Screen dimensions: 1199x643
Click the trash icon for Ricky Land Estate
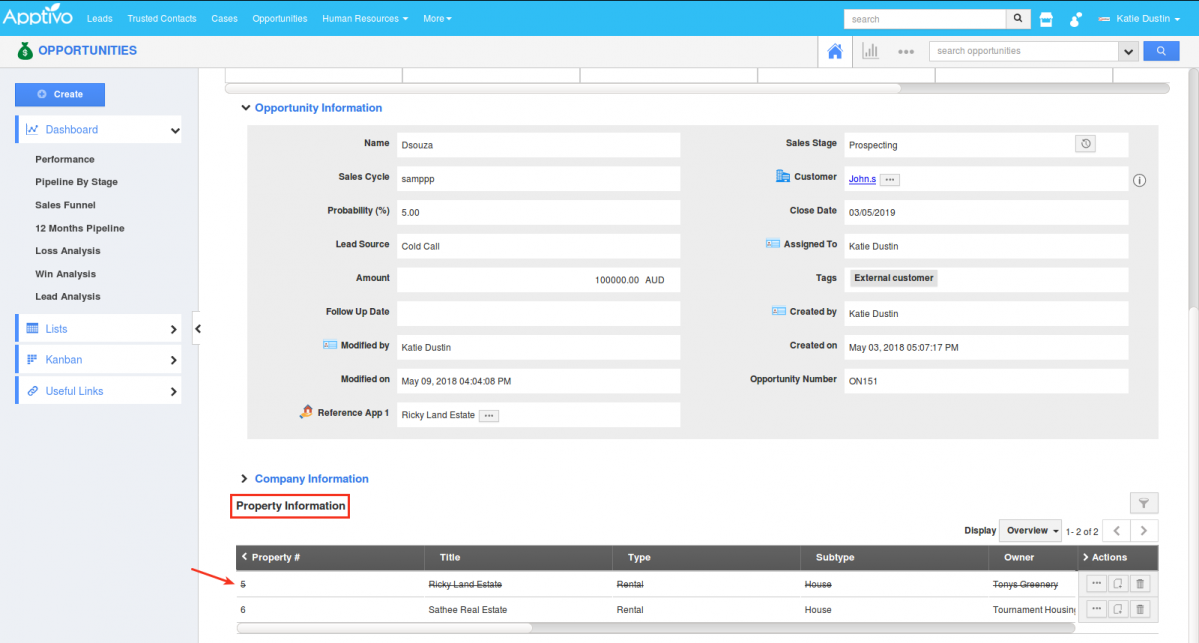point(1141,583)
